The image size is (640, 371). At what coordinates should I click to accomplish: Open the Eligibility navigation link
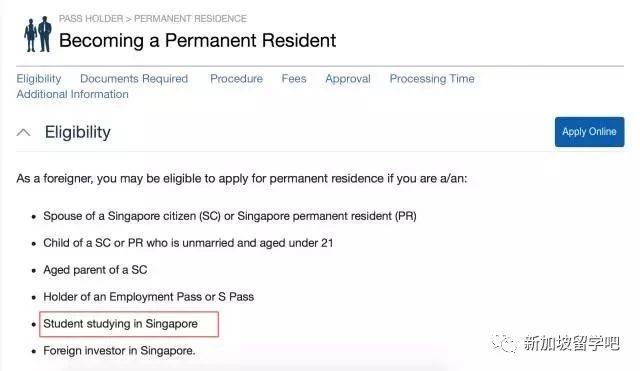[x=39, y=79]
